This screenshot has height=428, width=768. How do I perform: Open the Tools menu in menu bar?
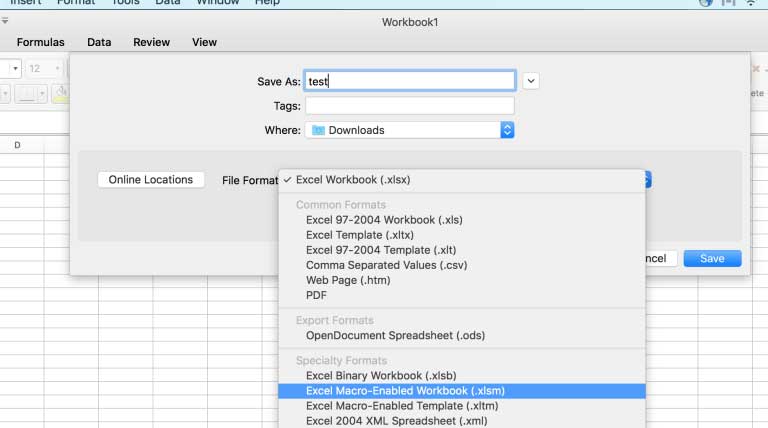click(125, 2)
